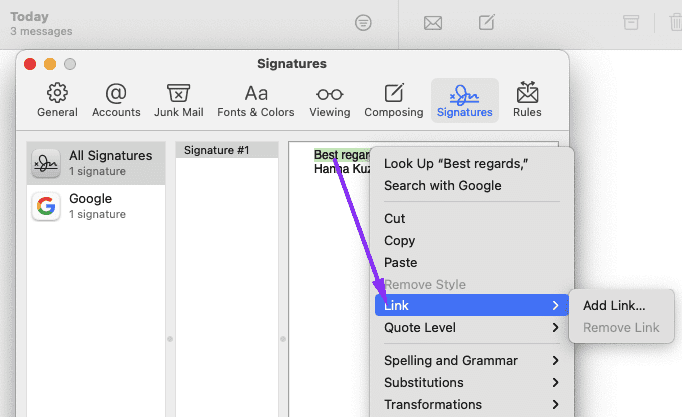Open the Accounts preferences pane
682x417 pixels.
click(116, 100)
